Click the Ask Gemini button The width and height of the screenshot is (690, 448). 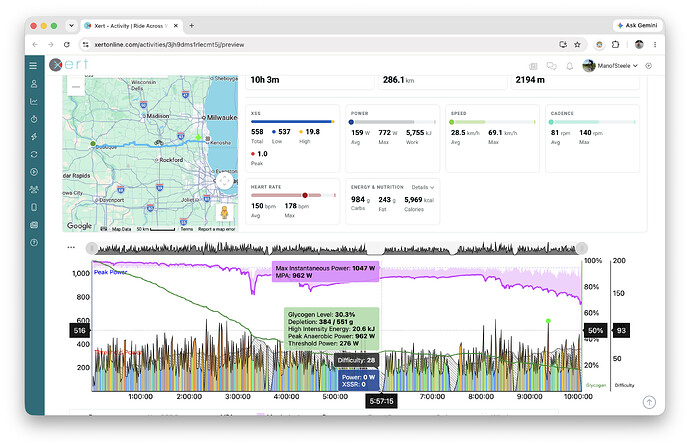638,26
